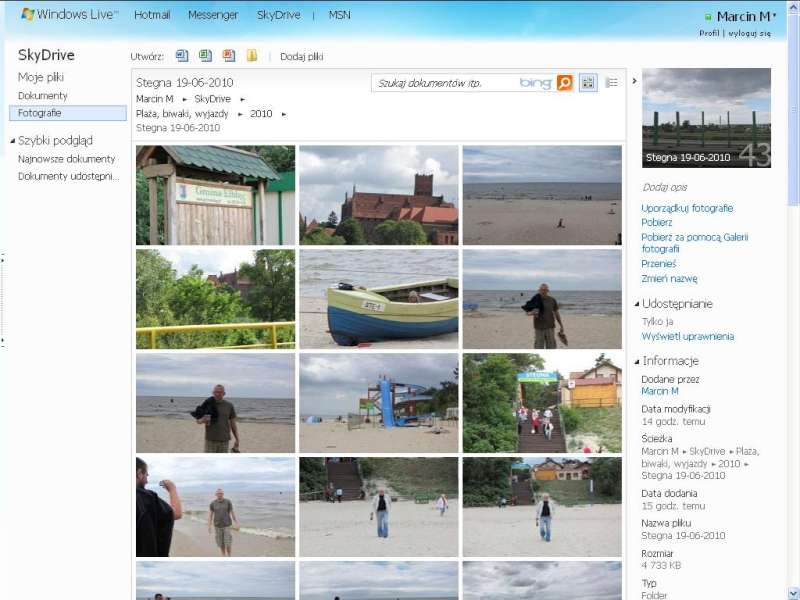
Task: Open the Marcin M account dropdown
Action: coord(740,16)
